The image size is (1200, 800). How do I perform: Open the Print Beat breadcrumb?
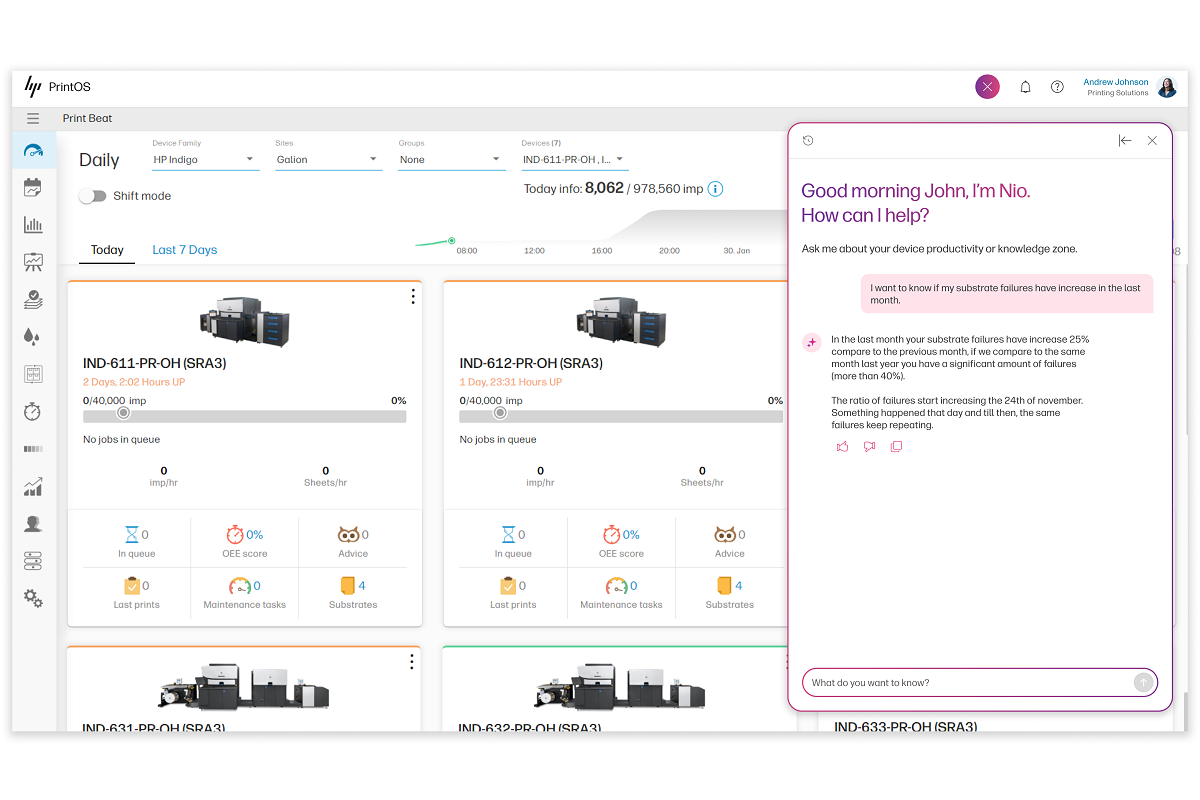pos(88,118)
